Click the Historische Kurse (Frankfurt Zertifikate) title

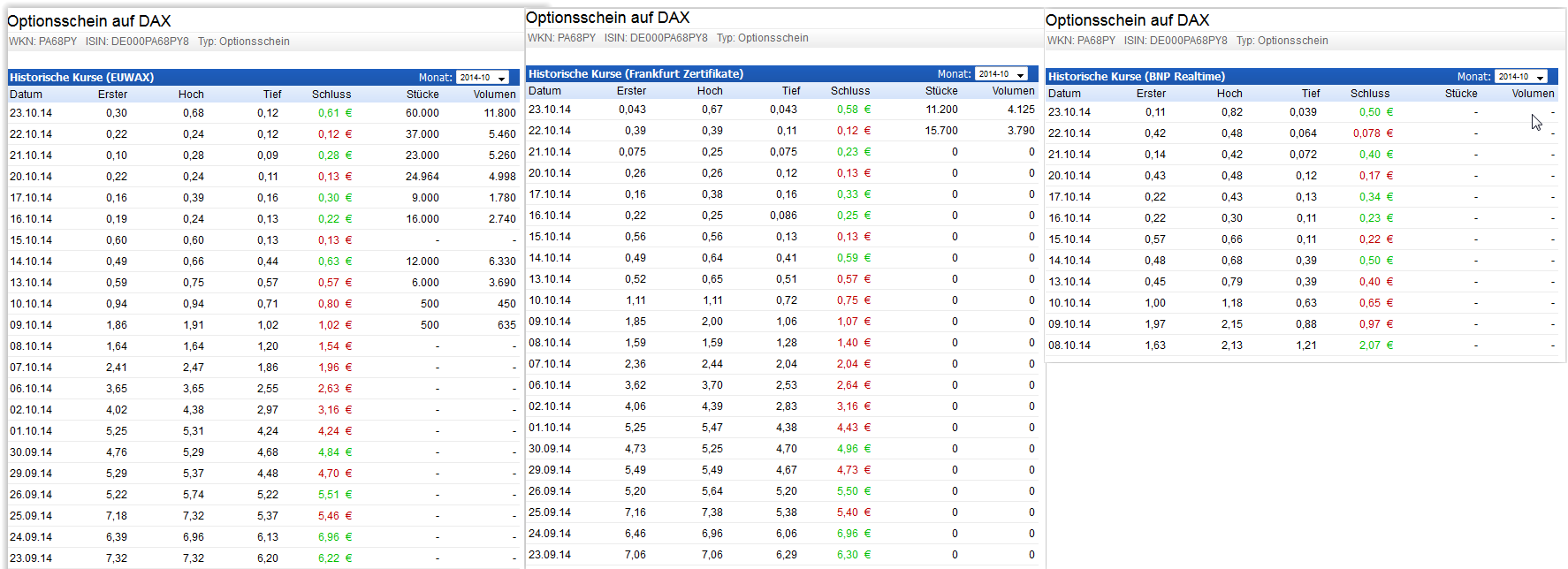pos(636,74)
